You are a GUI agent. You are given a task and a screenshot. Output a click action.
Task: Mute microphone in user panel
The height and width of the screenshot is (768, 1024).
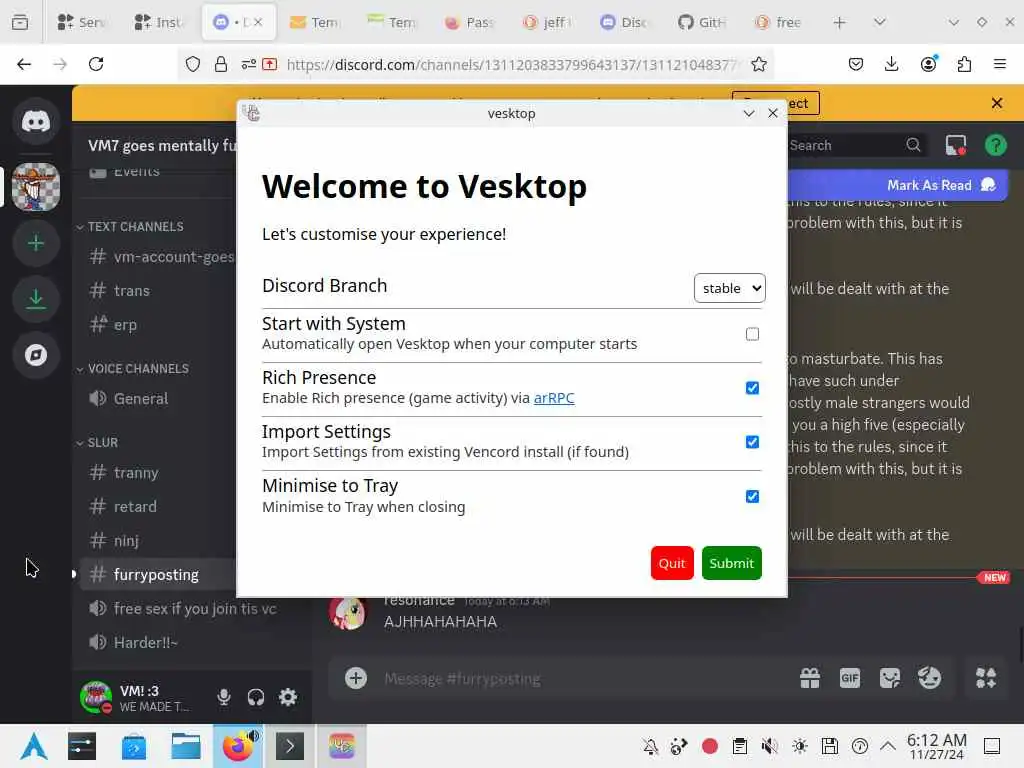223,697
